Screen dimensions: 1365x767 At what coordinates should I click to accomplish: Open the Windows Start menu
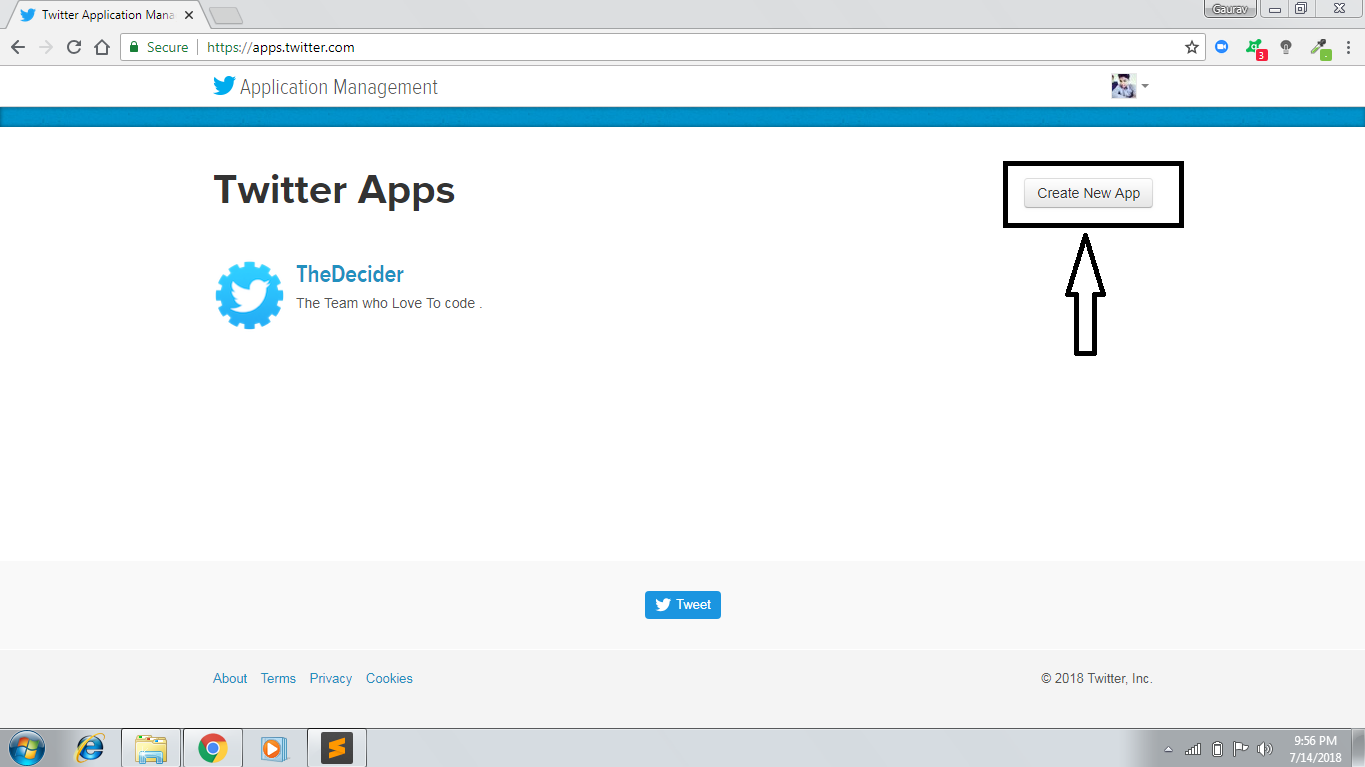[26, 748]
